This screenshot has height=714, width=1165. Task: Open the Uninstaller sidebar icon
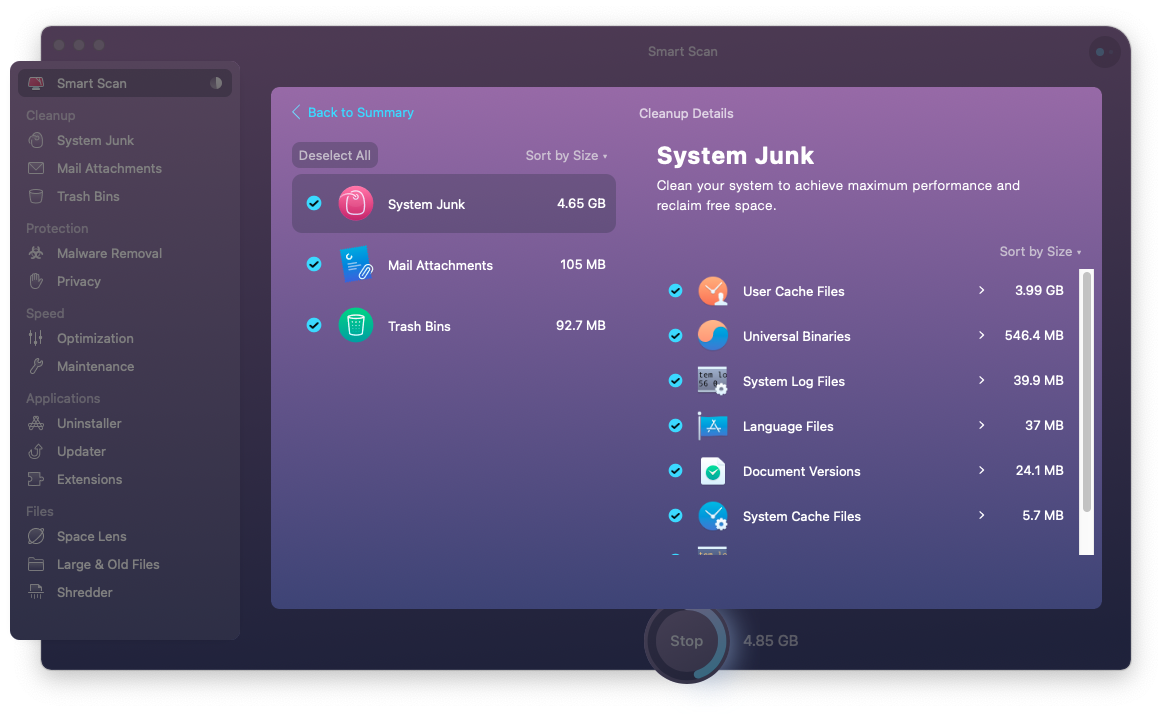click(36, 423)
